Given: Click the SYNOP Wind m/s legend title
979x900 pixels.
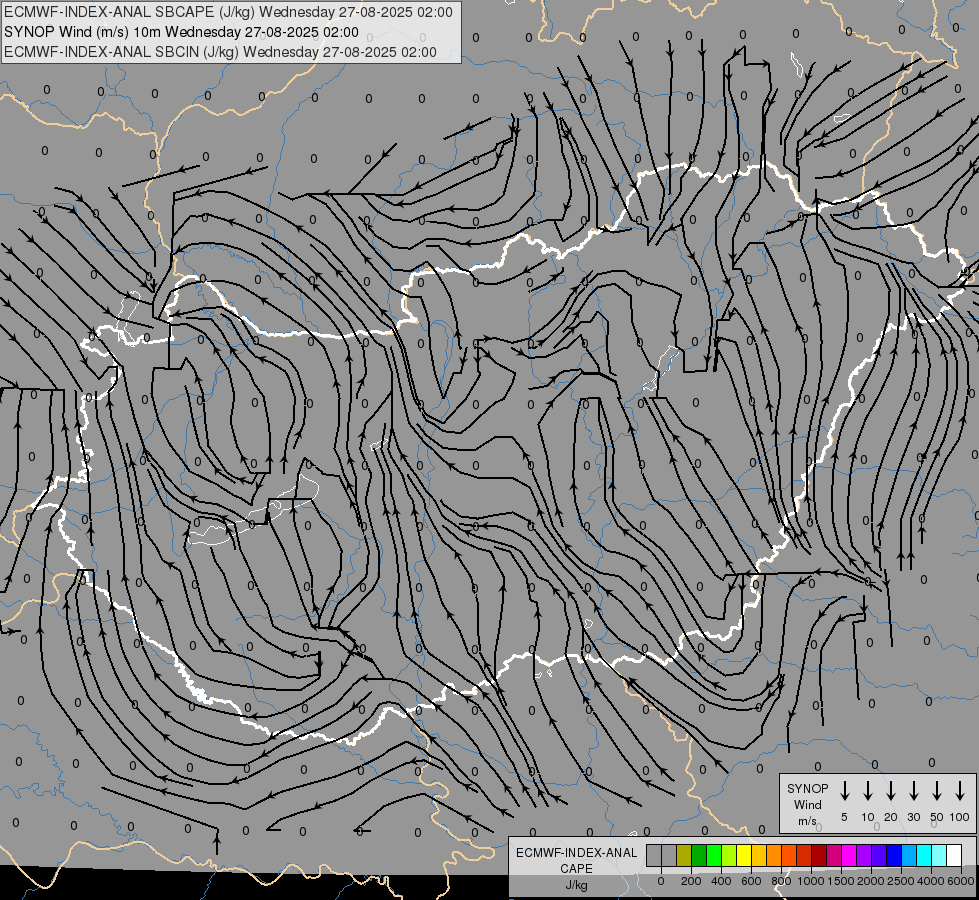Looking at the screenshot, I should (807, 804).
